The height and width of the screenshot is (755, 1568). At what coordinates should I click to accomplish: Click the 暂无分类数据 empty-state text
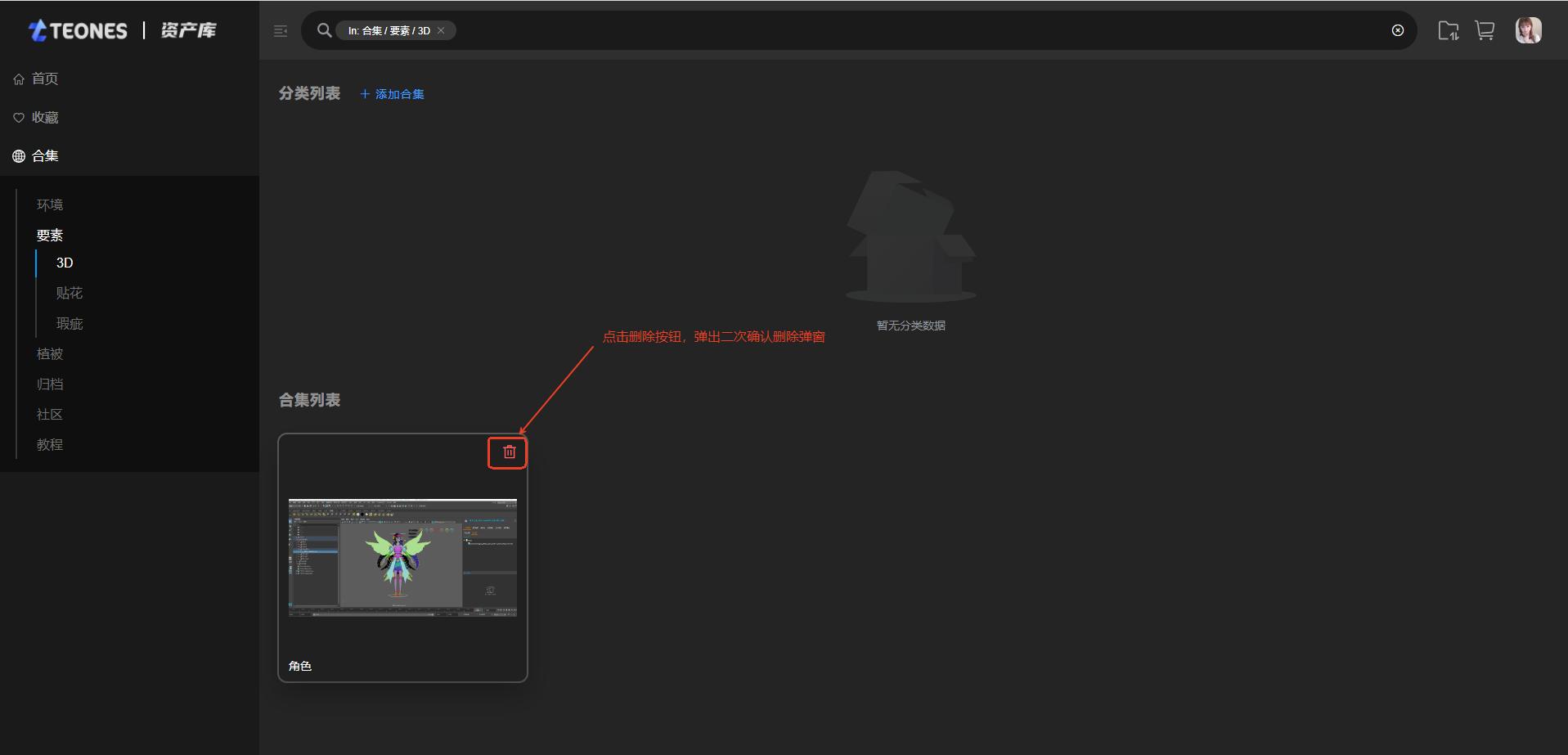pyautogui.click(x=911, y=325)
